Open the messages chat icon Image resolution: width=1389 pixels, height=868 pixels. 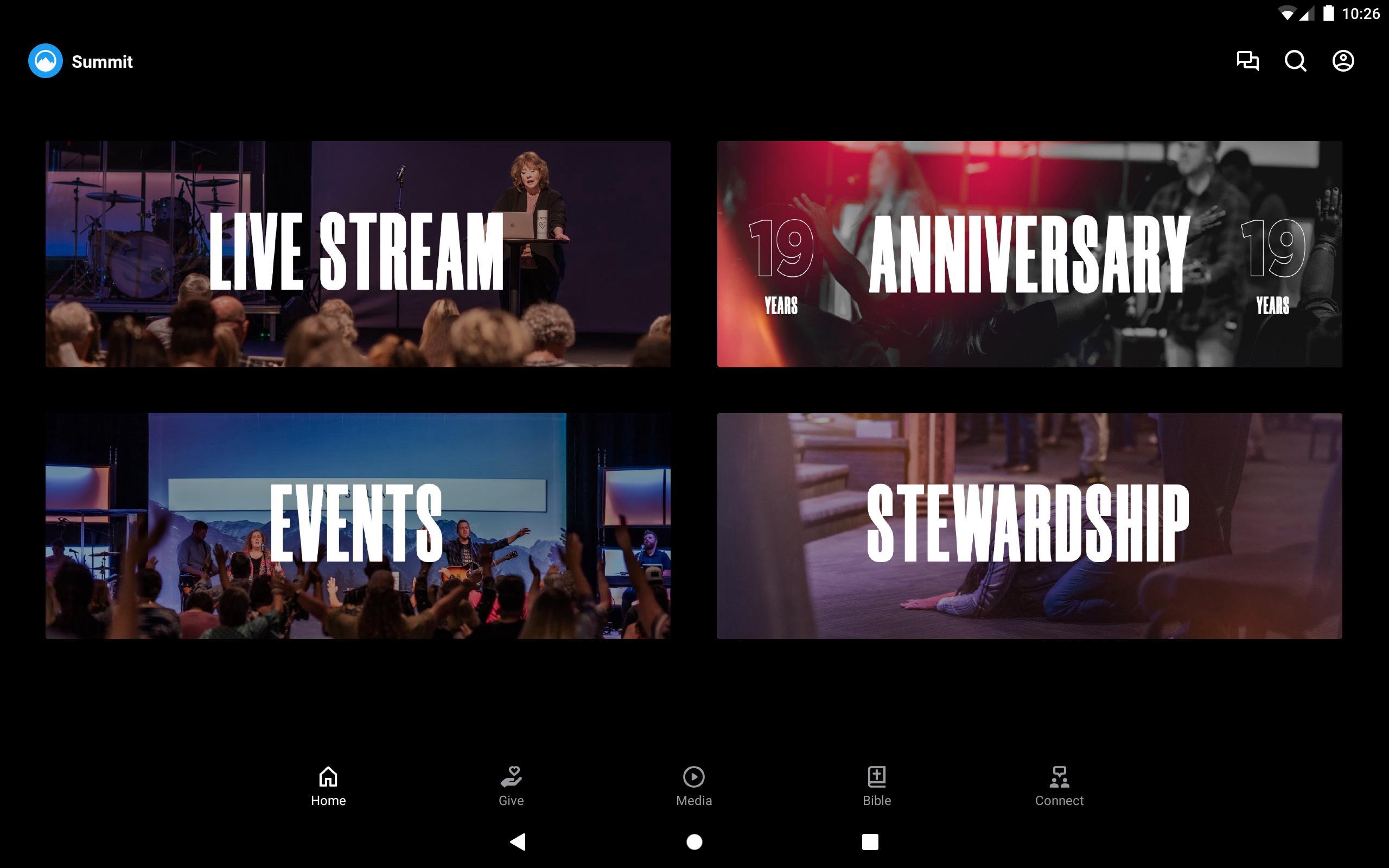[x=1247, y=61]
